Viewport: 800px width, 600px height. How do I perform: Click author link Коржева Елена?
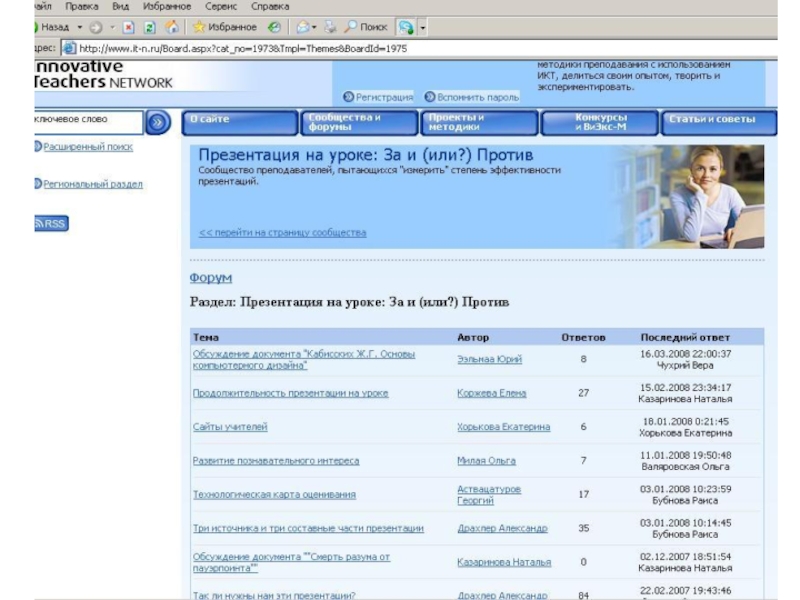(491, 393)
